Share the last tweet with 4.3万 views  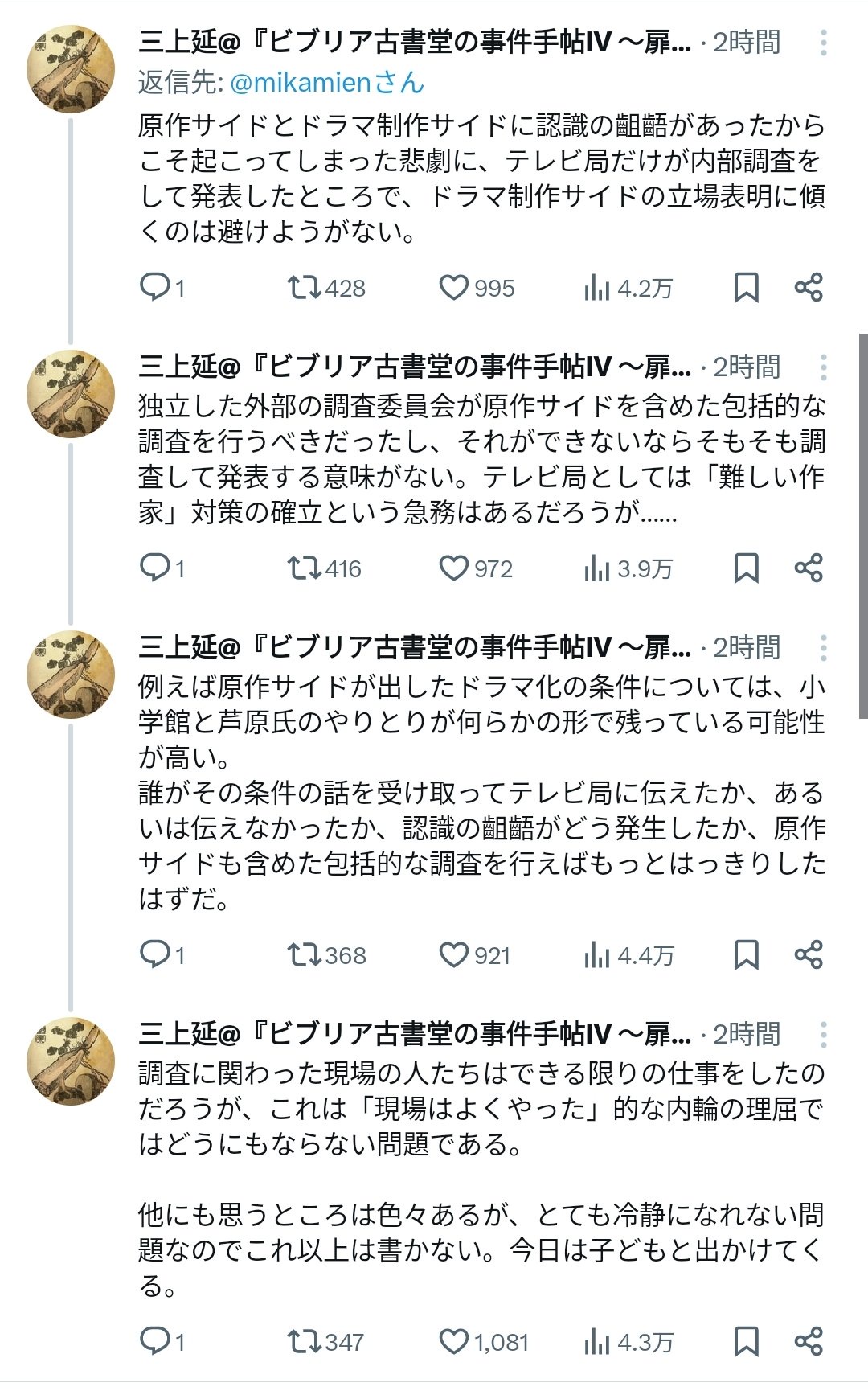coord(808,1342)
